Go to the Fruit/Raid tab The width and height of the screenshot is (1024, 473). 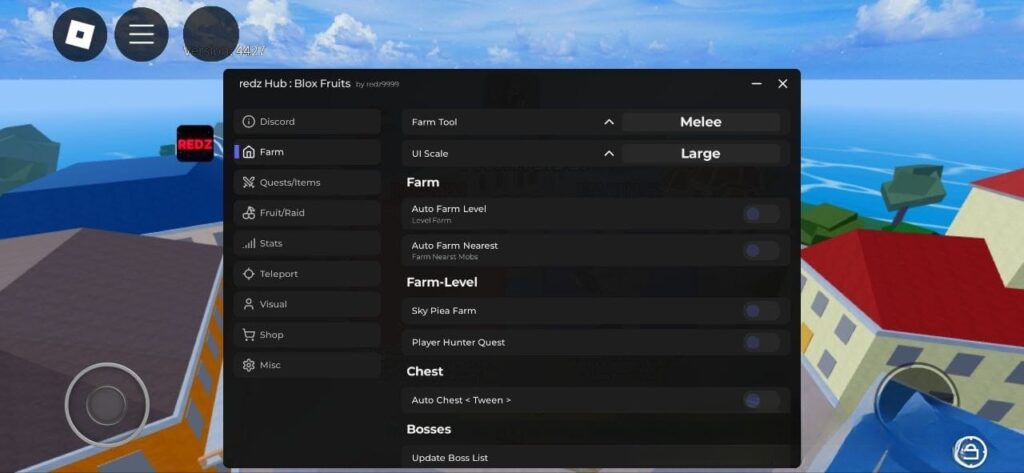point(307,213)
